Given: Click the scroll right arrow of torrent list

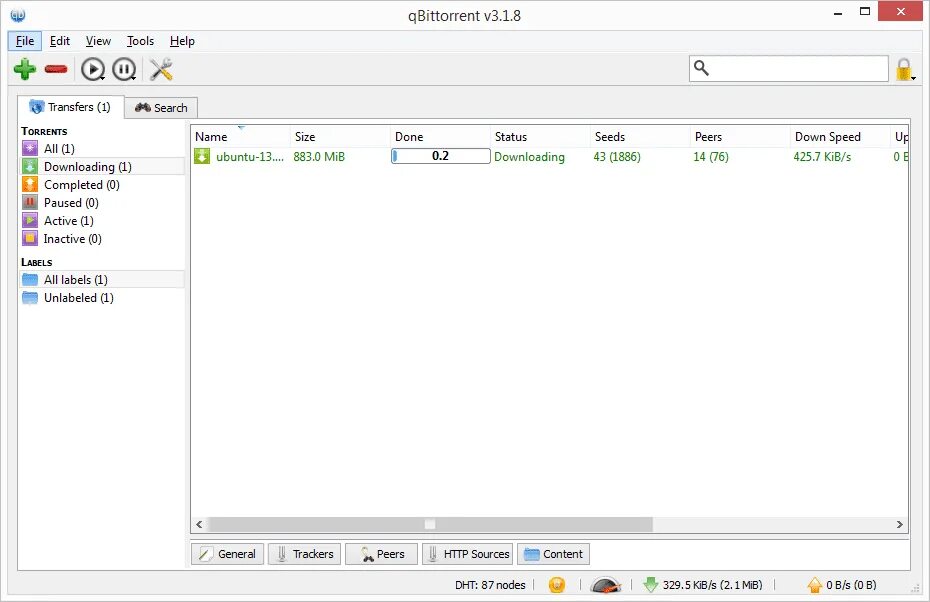Looking at the screenshot, I should [x=900, y=524].
